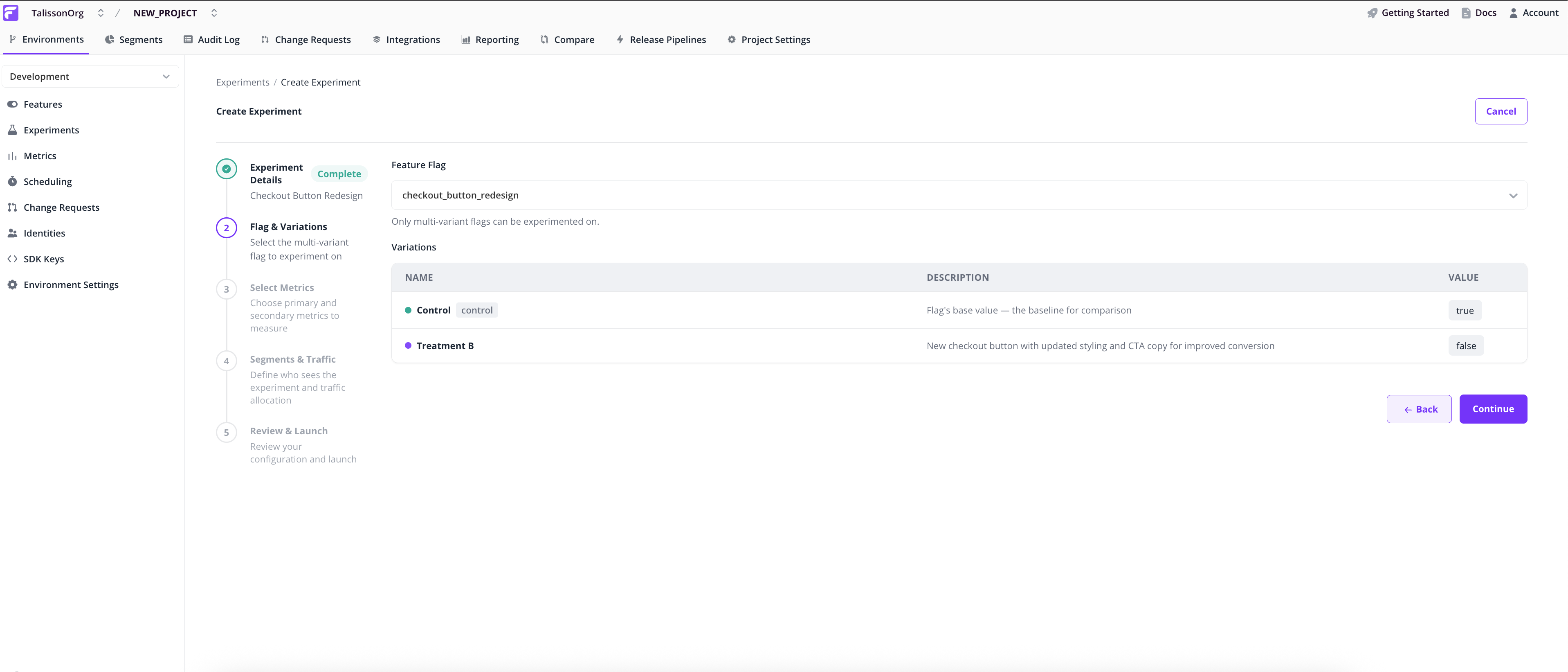Image resolution: width=1568 pixels, height=672 pixels.
Task: Click the Getting Started rocket icon
Action: (x=1372, y=13)
